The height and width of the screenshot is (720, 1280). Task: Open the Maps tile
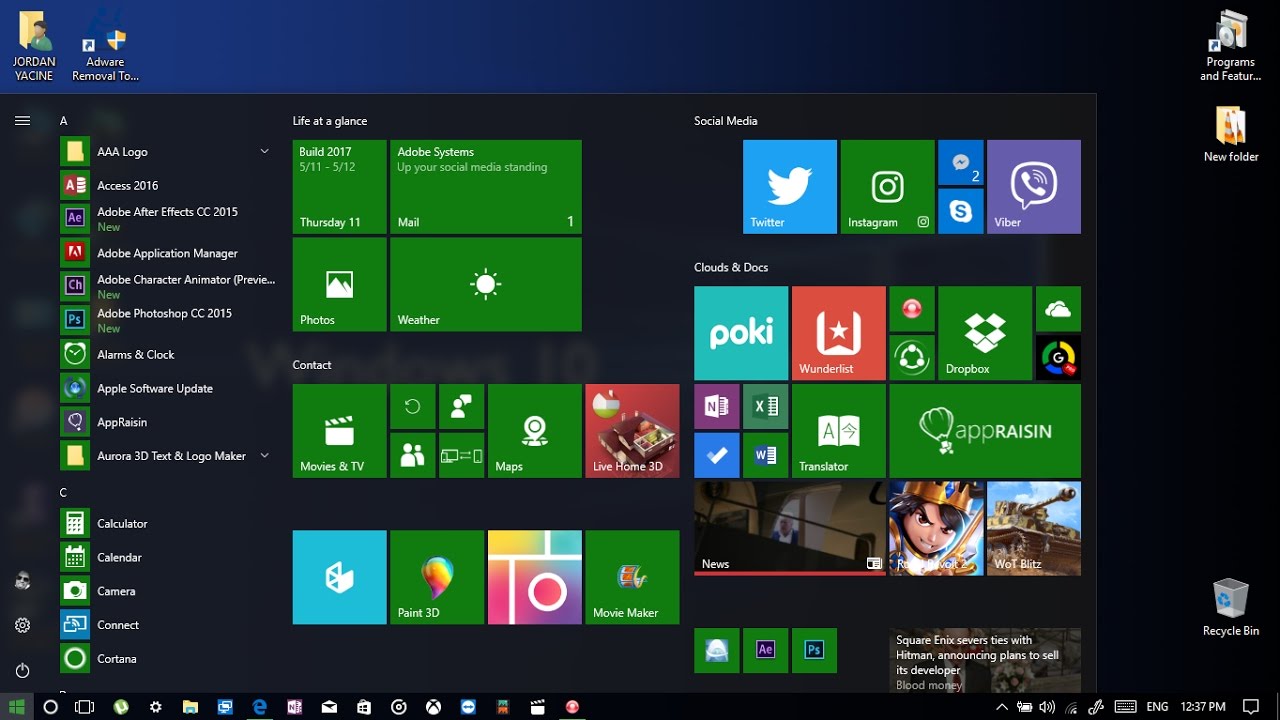click(535, 431)
